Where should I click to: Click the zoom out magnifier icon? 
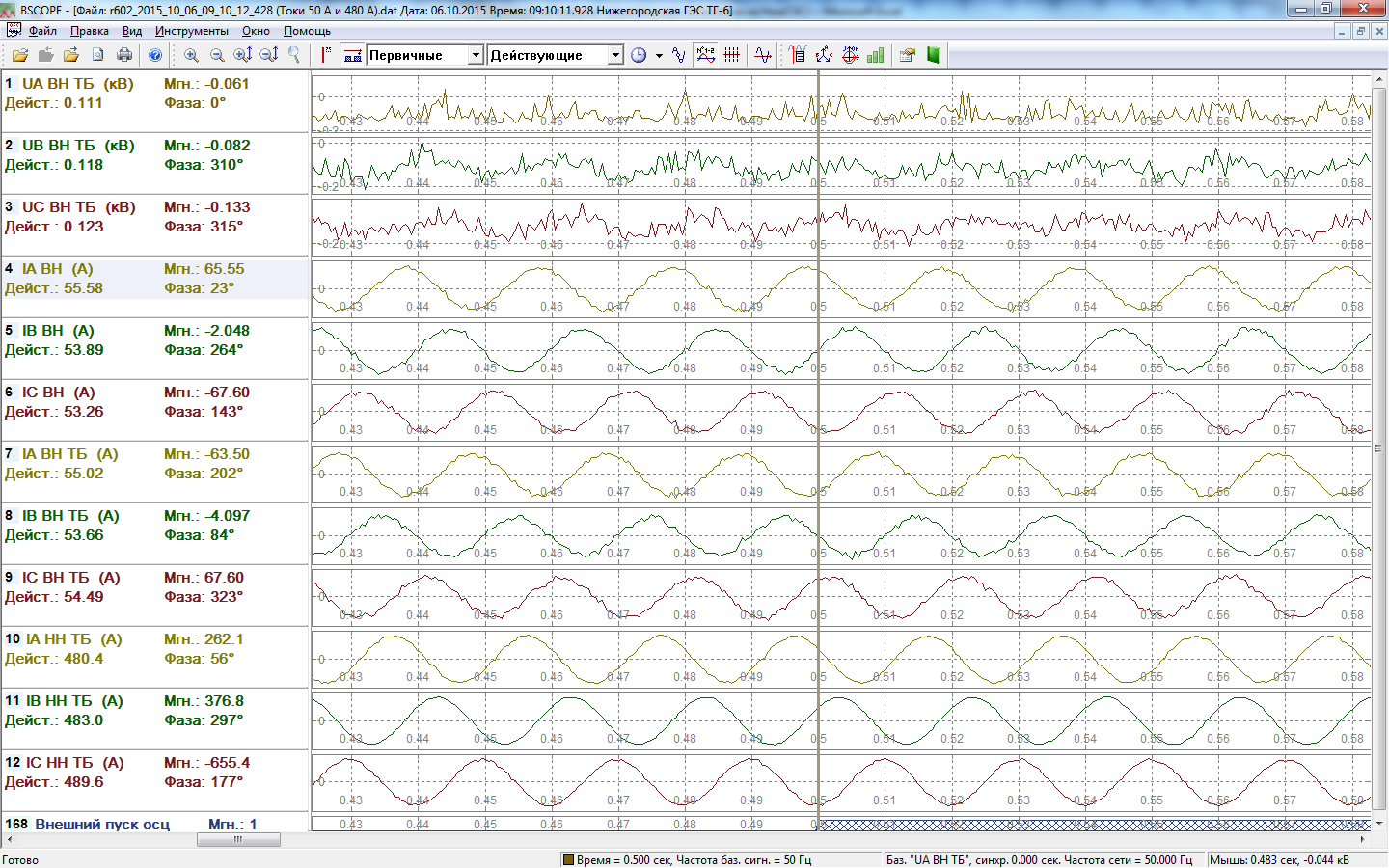pyautogui.click(x=217, y=55)
